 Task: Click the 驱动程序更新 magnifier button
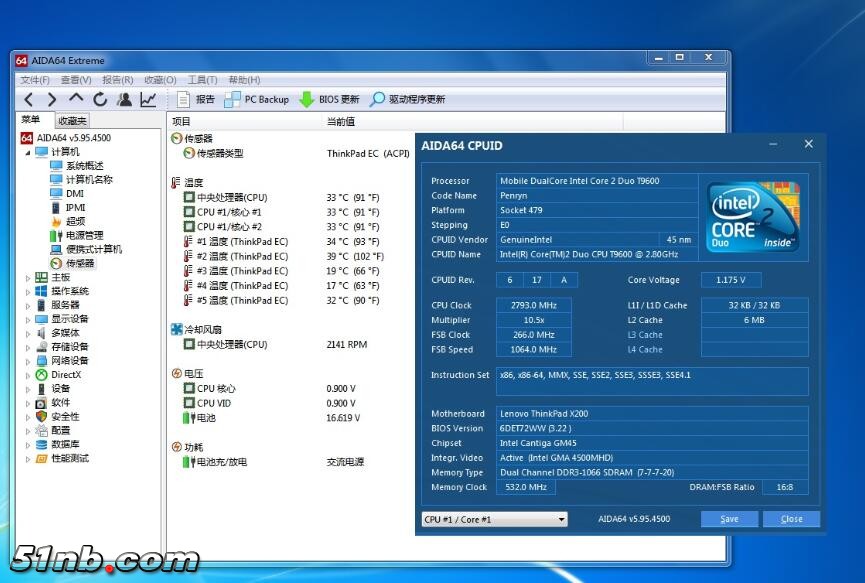[x=407, y=99]
